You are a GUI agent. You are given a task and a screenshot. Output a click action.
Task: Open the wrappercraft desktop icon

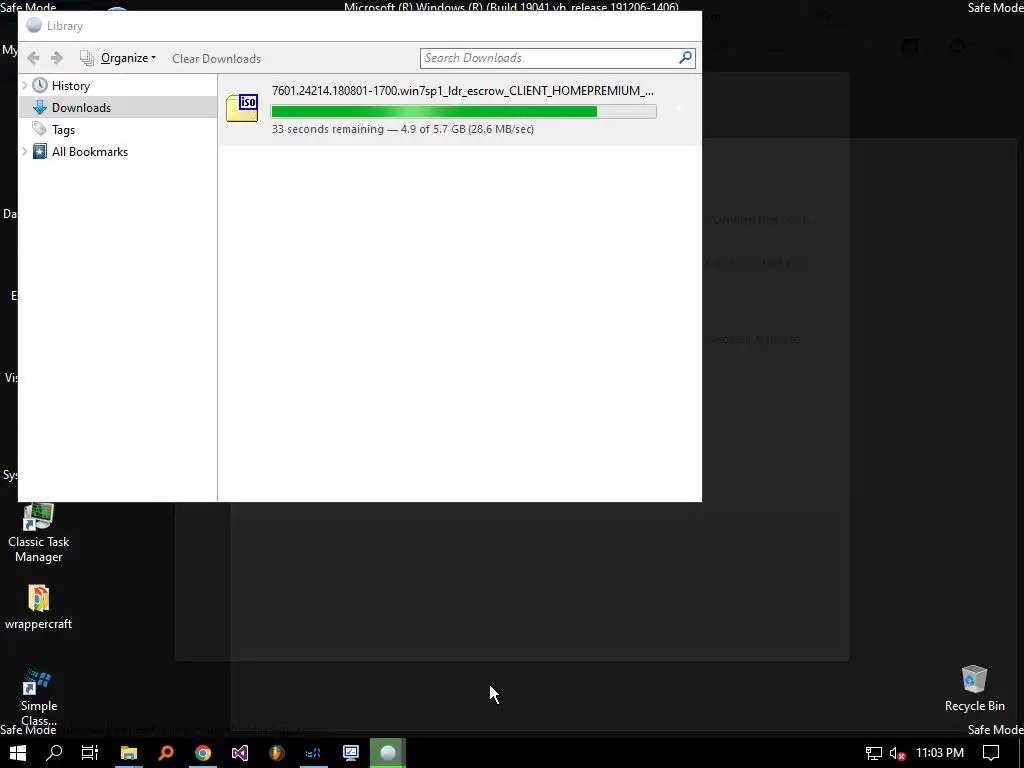(x=39, y=607)
